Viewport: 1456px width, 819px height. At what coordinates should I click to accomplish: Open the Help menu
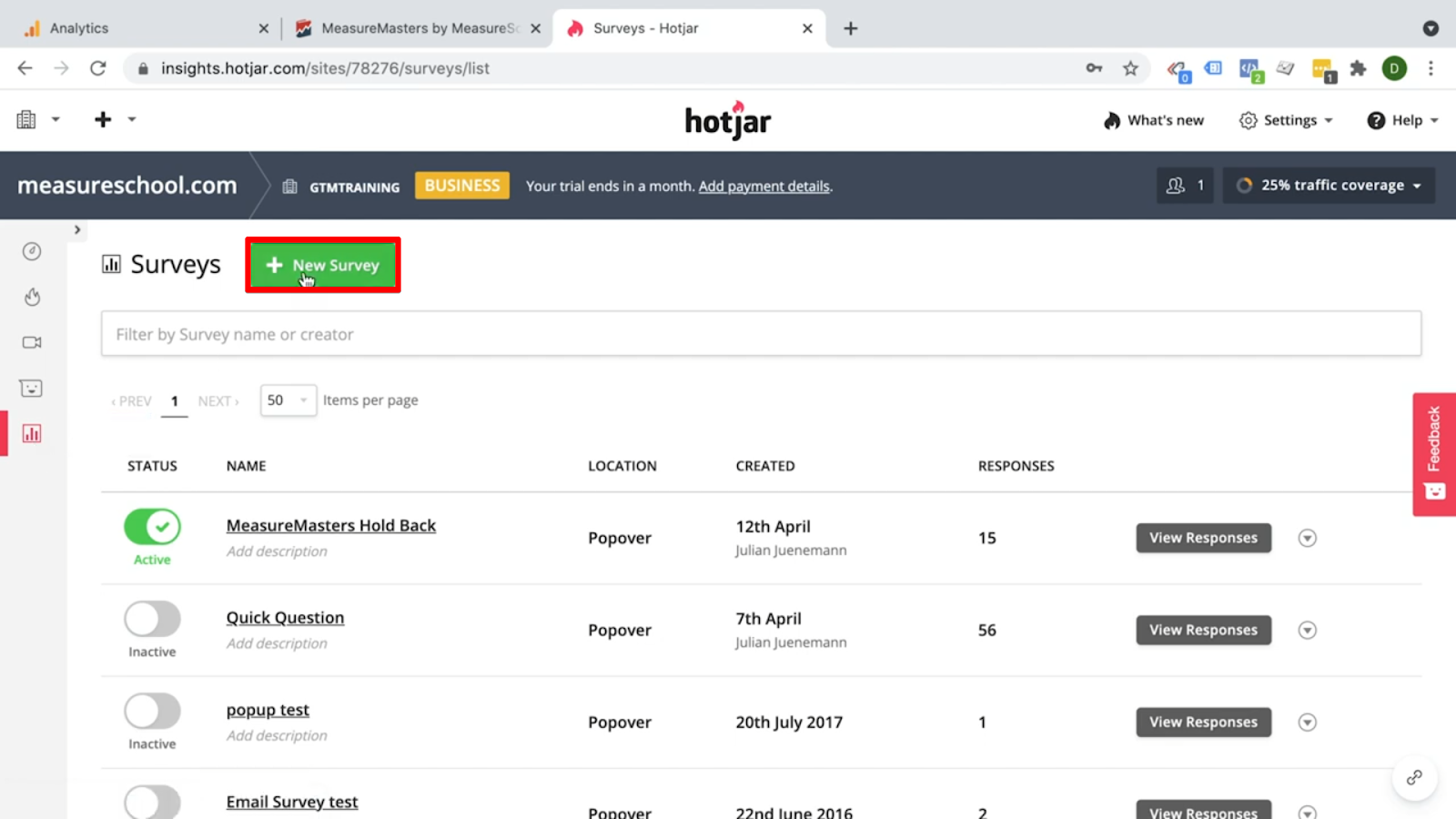point(1402,120)
